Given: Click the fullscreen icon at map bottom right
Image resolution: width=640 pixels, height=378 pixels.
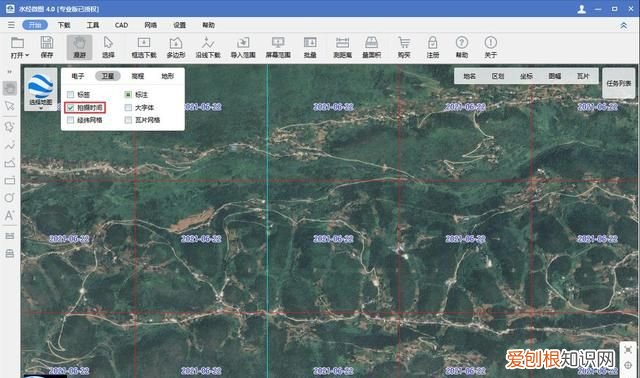Looking at the screenshot, I should [x=628, y=350].
